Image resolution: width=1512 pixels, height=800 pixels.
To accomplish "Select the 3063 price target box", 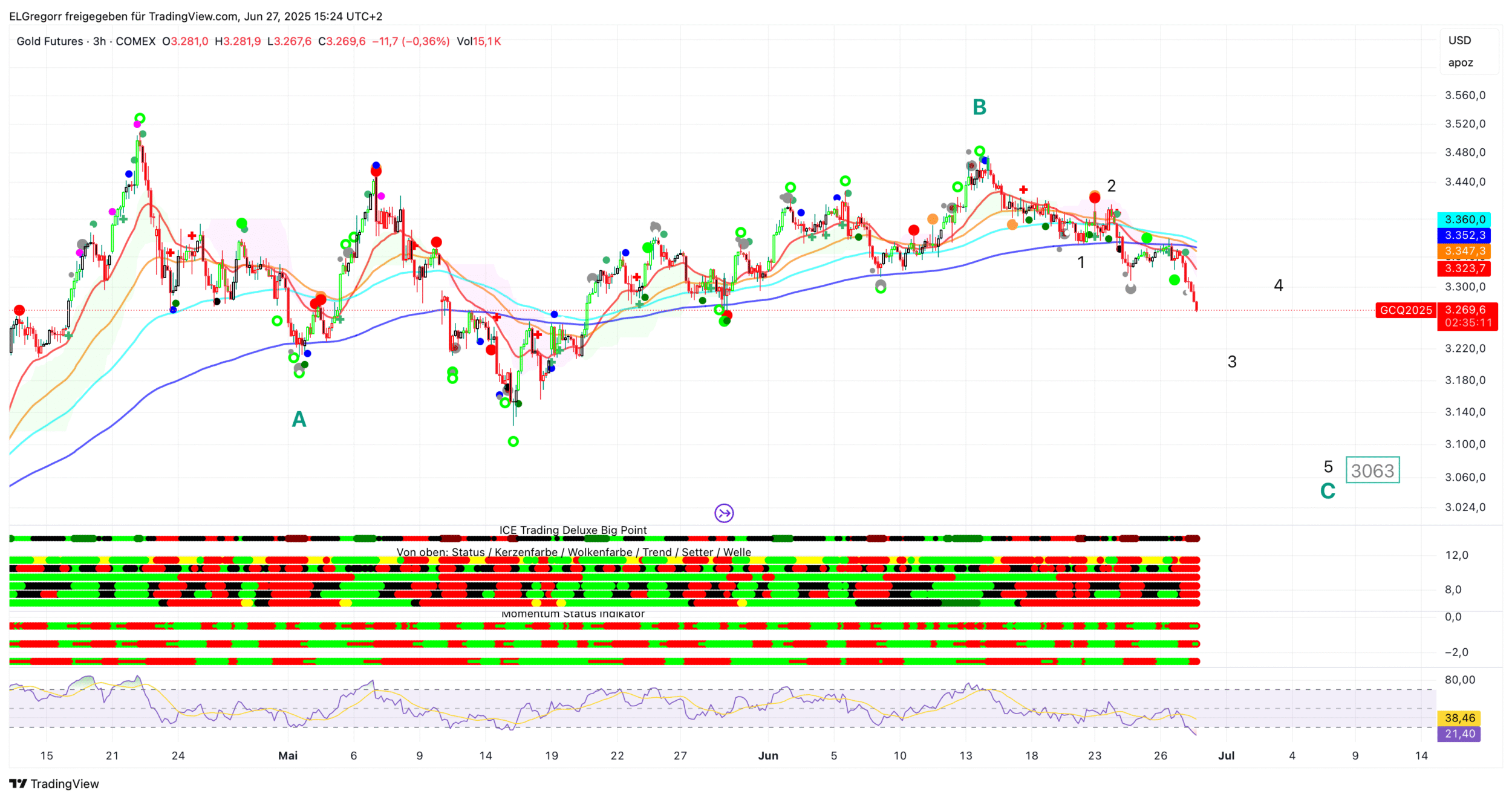I will tap(1372, 470).
